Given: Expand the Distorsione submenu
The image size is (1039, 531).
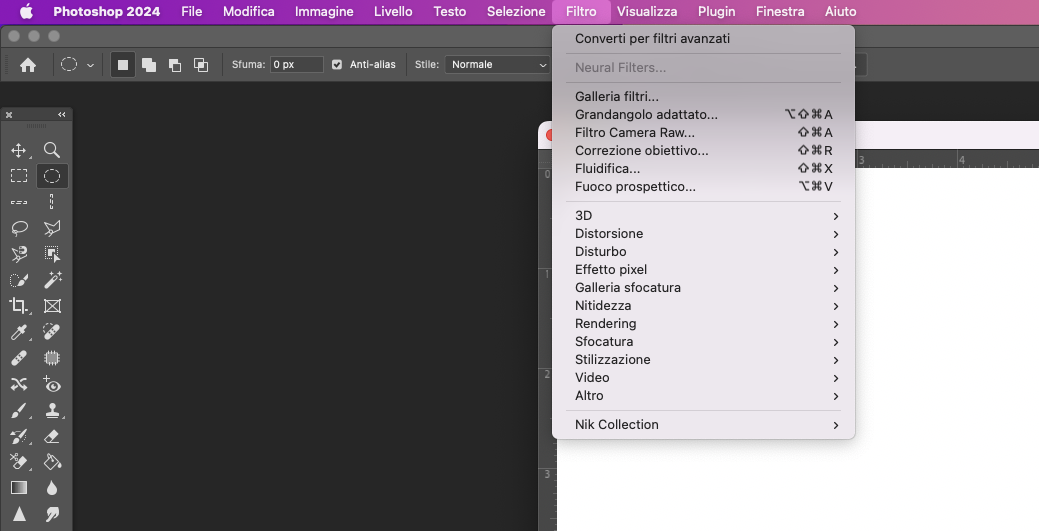Looking at the screenshot, I should click(x=704, y=234).
